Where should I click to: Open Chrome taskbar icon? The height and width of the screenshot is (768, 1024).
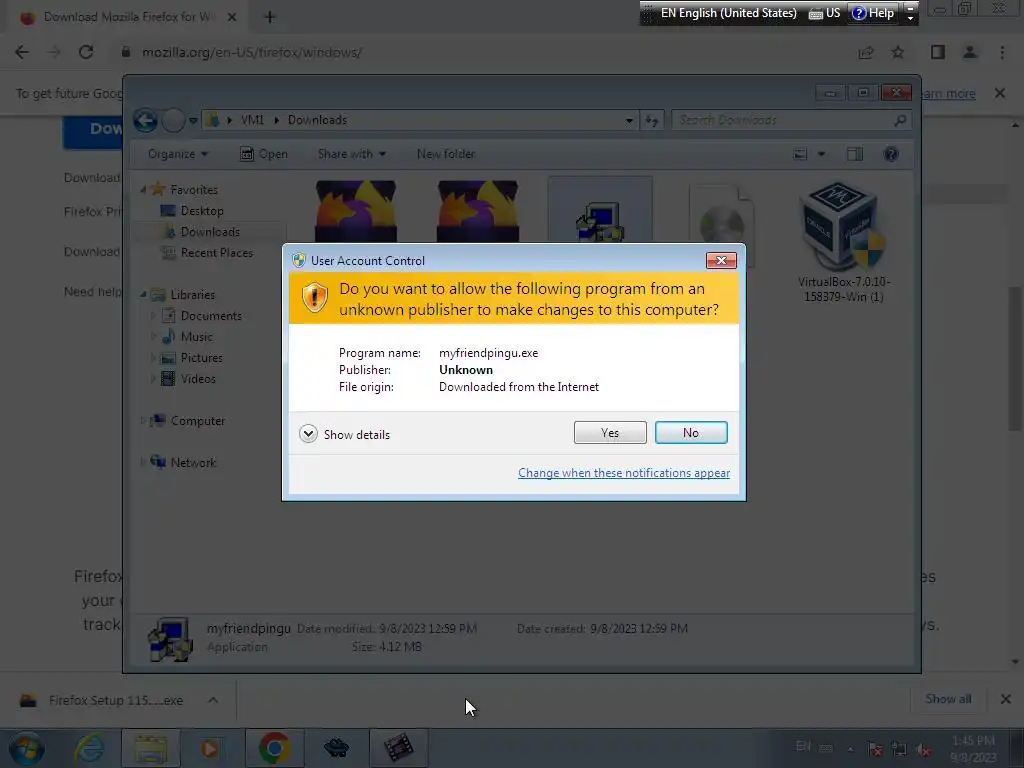point(274,748)
